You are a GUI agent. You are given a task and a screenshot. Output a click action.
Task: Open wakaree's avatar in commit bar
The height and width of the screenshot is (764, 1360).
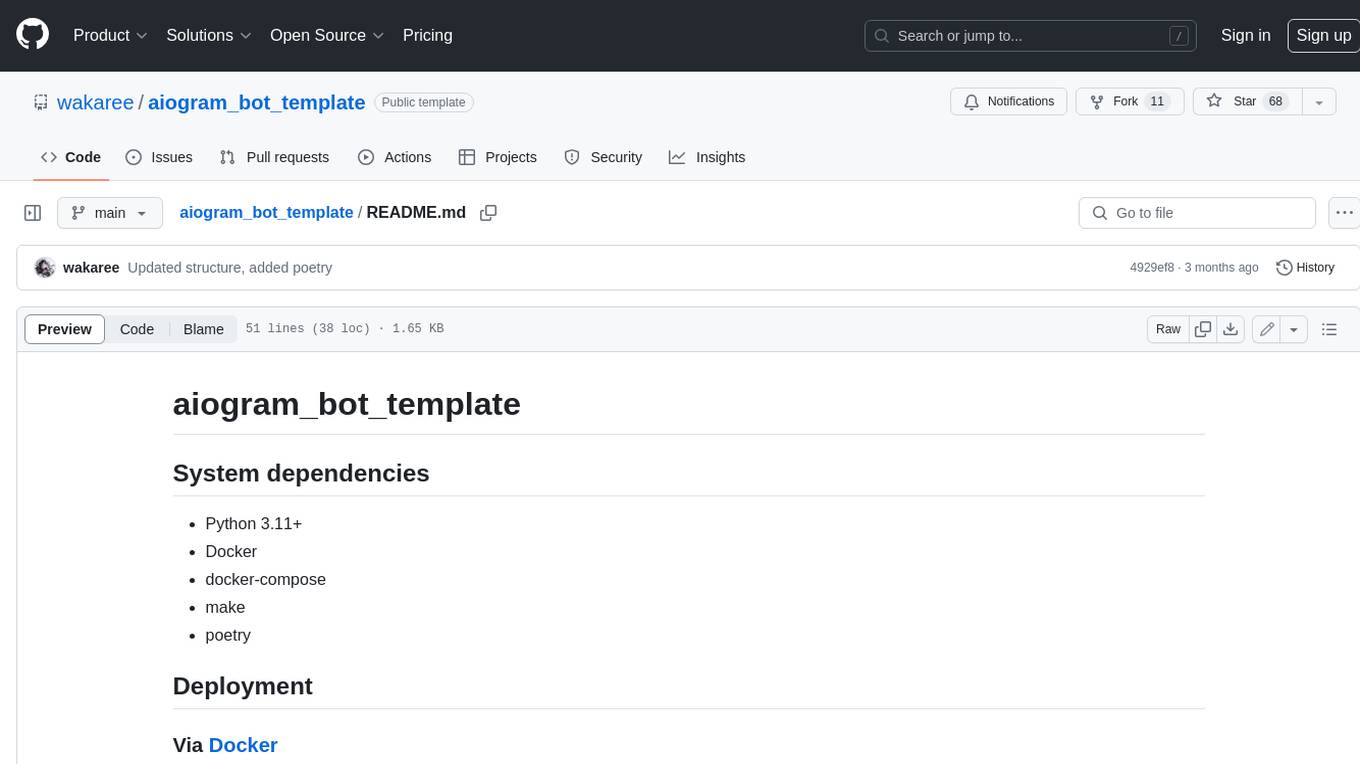[44, 268]
